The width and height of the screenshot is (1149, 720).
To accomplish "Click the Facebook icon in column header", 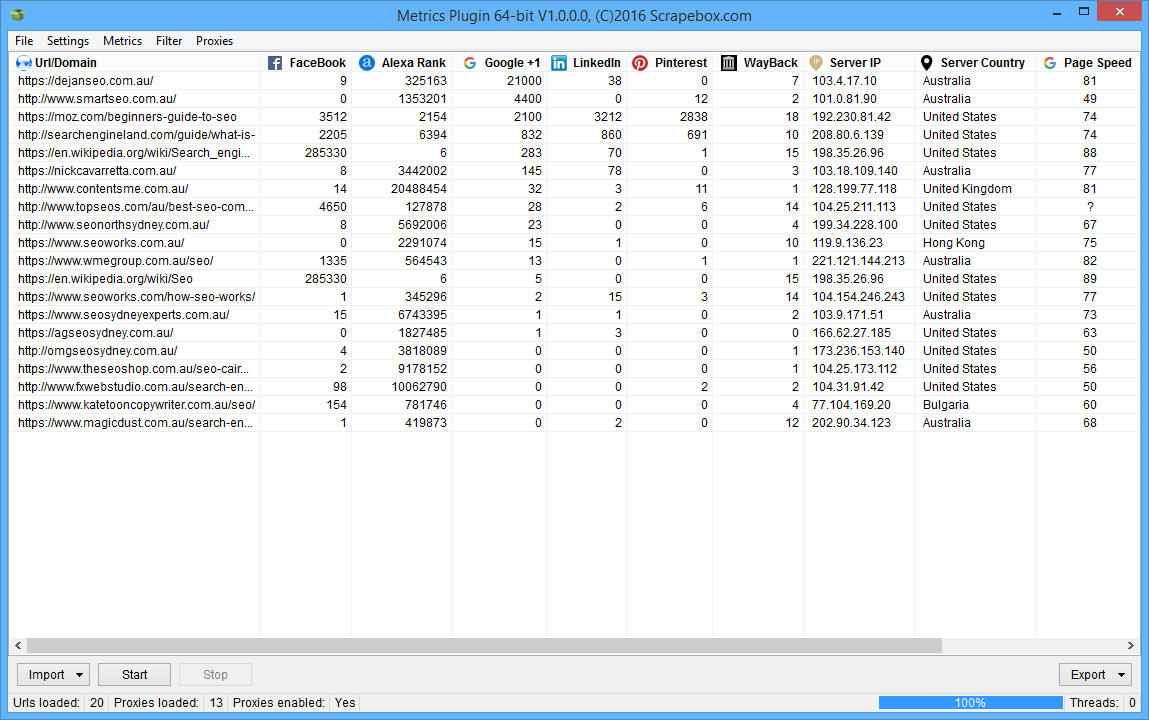I will (x=275, y=63).
